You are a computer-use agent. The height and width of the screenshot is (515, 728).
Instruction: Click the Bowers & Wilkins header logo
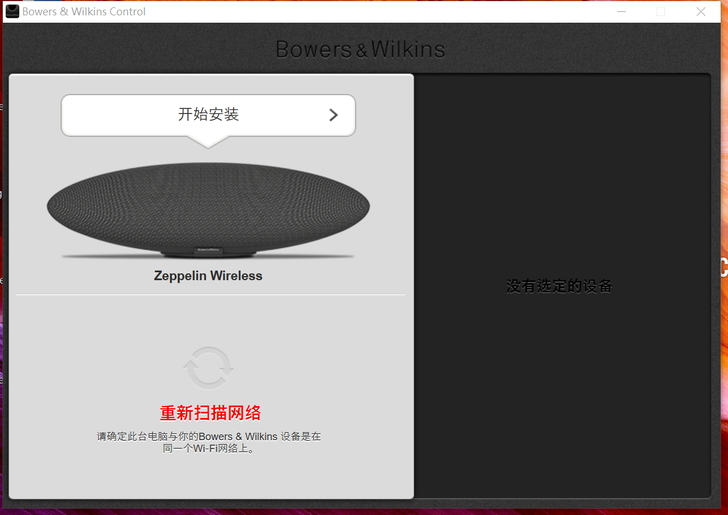360,49
